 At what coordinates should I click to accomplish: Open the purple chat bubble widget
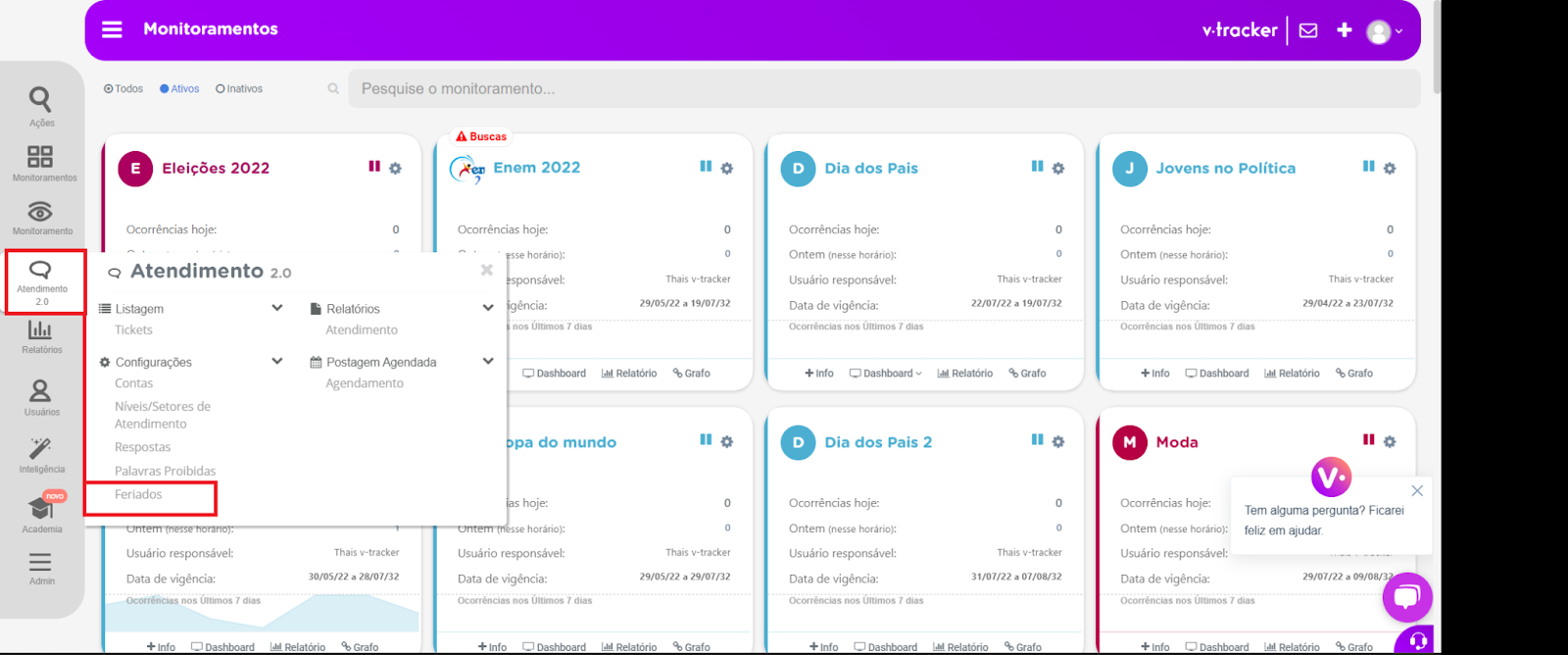(x=1407, y=596)
